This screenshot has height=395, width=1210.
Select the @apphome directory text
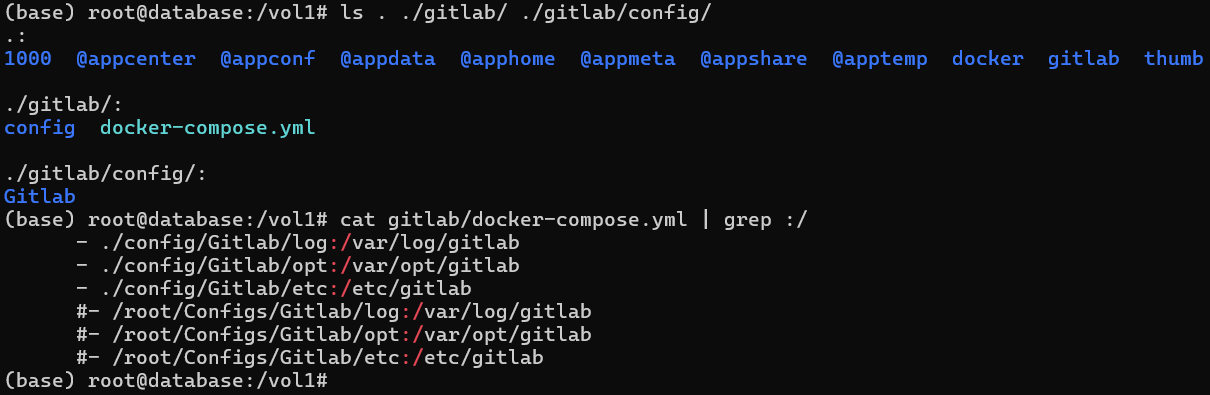point(508,59)
